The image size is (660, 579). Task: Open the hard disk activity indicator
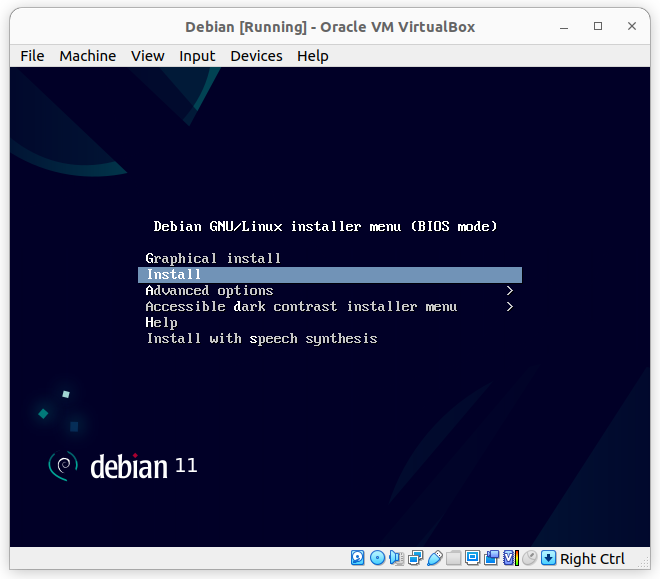coord(357,558)
